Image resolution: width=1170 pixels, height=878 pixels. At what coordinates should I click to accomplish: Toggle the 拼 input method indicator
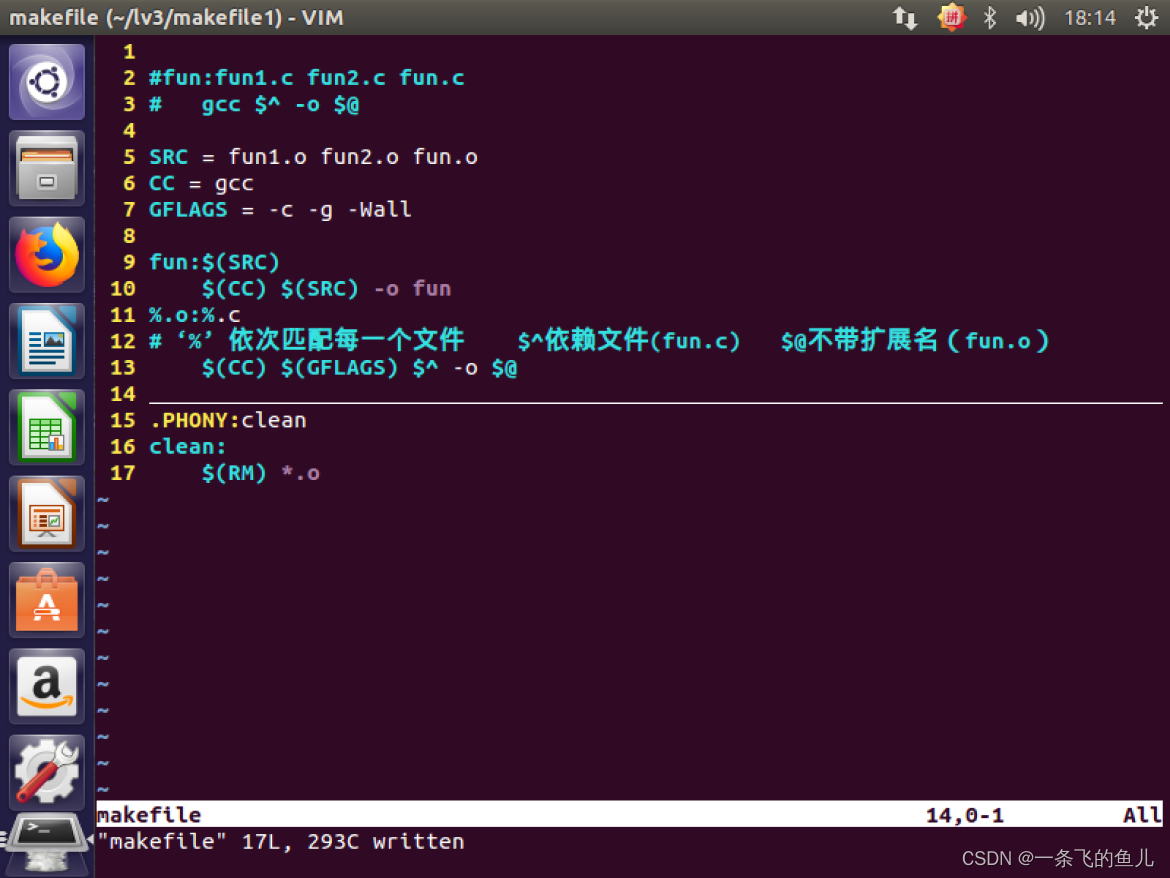pyautogui.click(x=951, y=17)
